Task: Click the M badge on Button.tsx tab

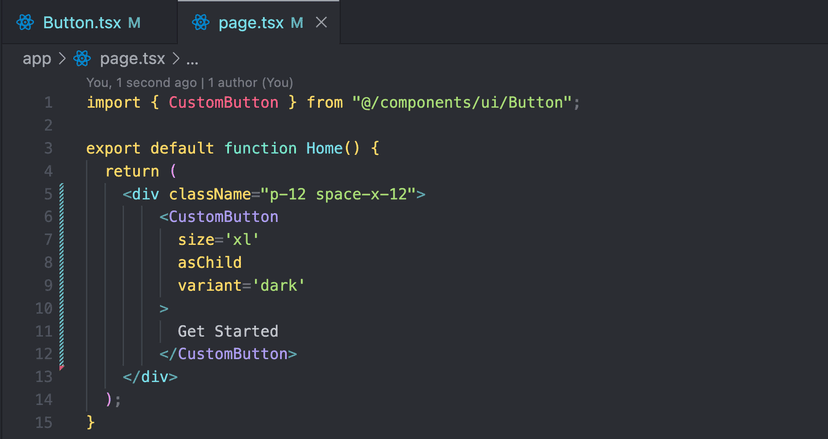Action: (x=135, y=22)
